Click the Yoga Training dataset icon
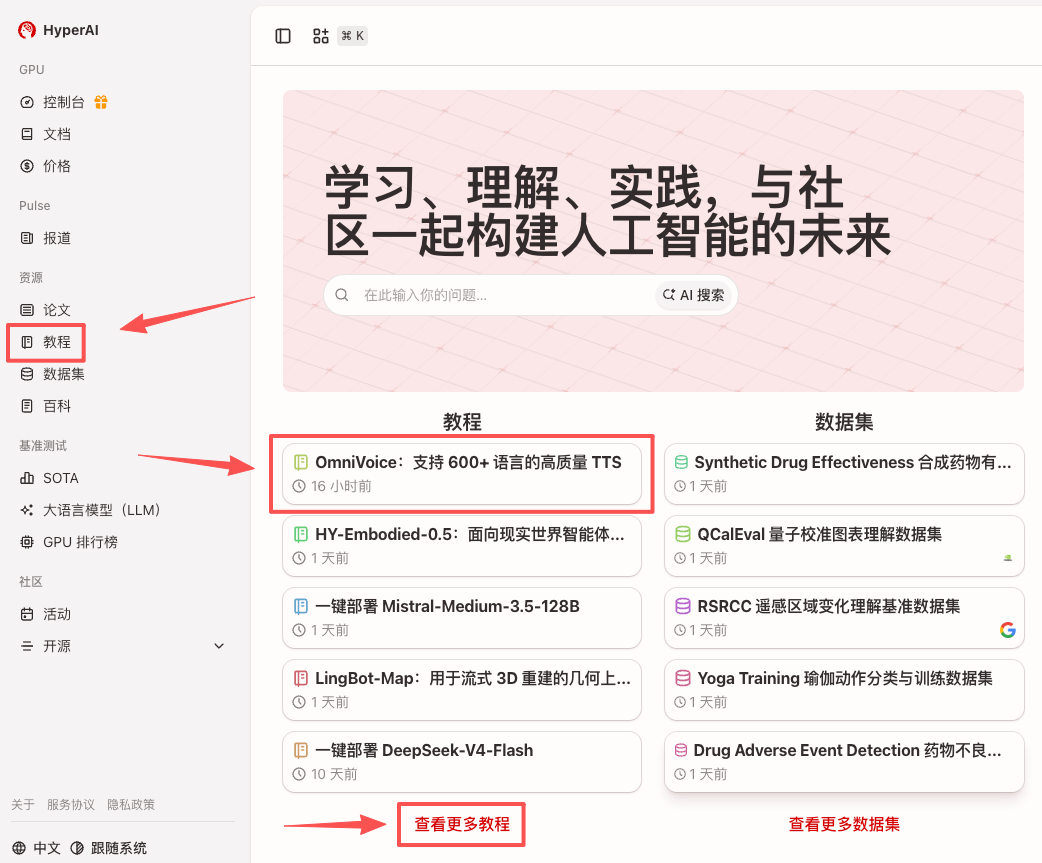 click(x=682, y=678)
